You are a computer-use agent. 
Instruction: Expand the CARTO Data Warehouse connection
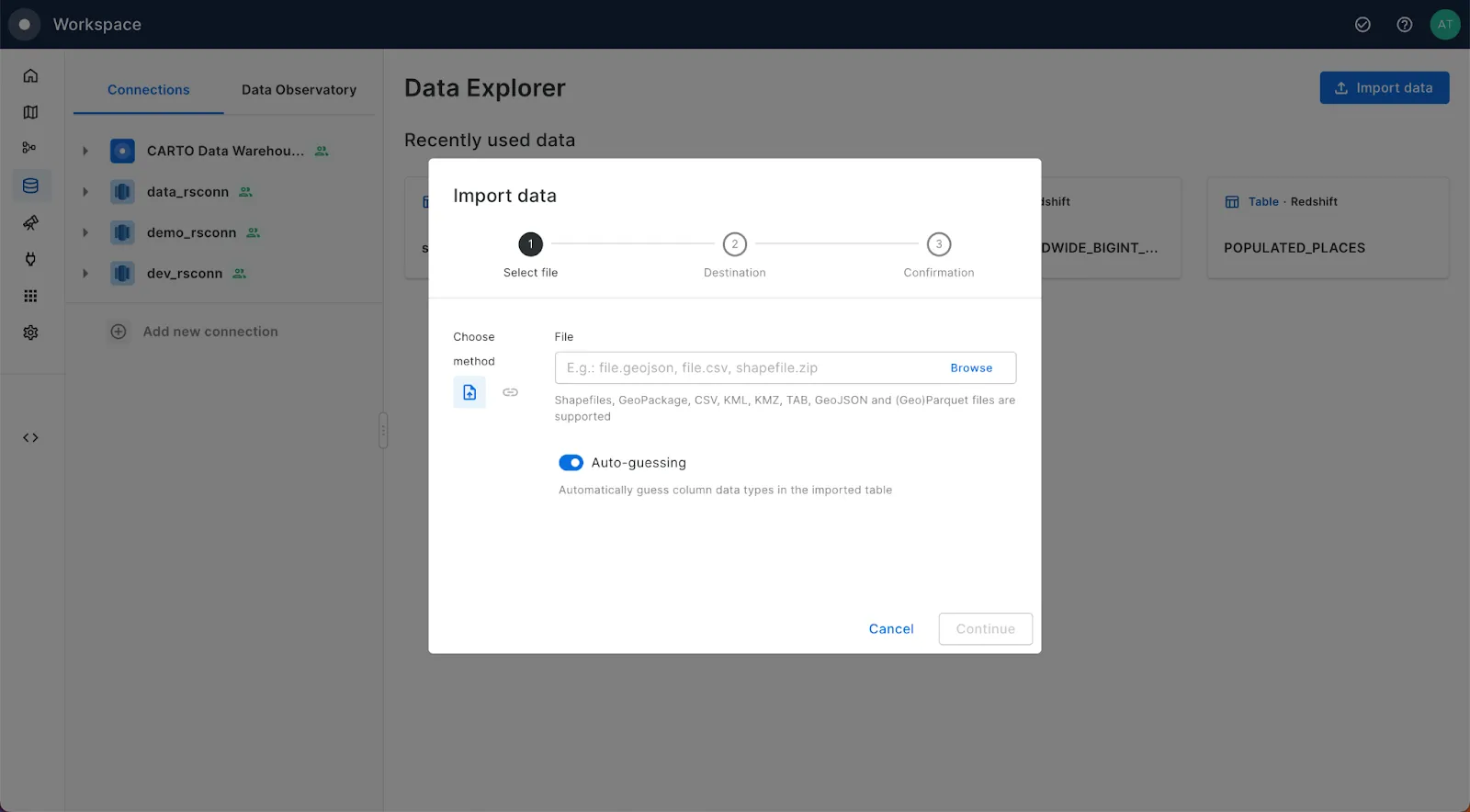(x=85, y=151)
